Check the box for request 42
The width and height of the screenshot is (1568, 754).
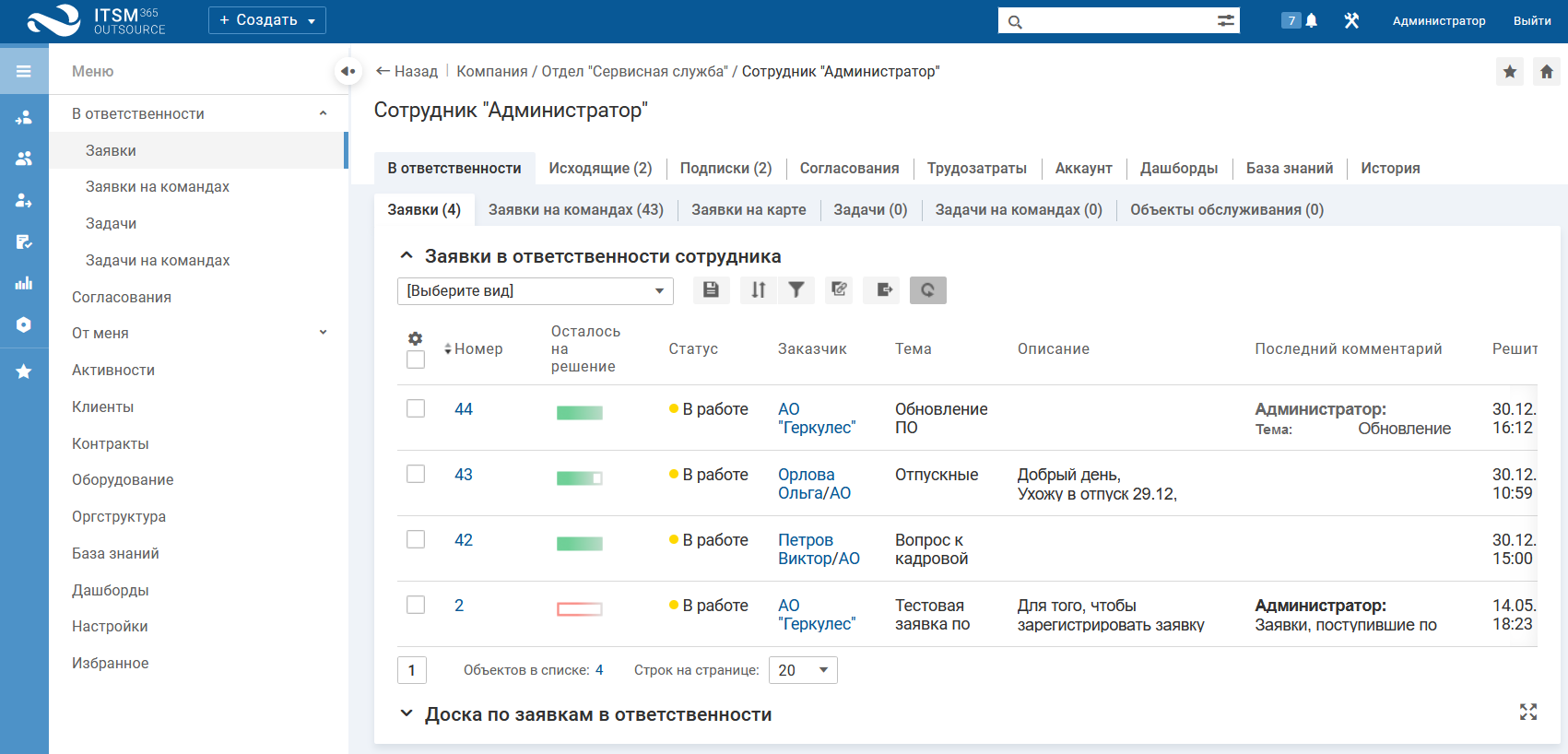[416, 539]
